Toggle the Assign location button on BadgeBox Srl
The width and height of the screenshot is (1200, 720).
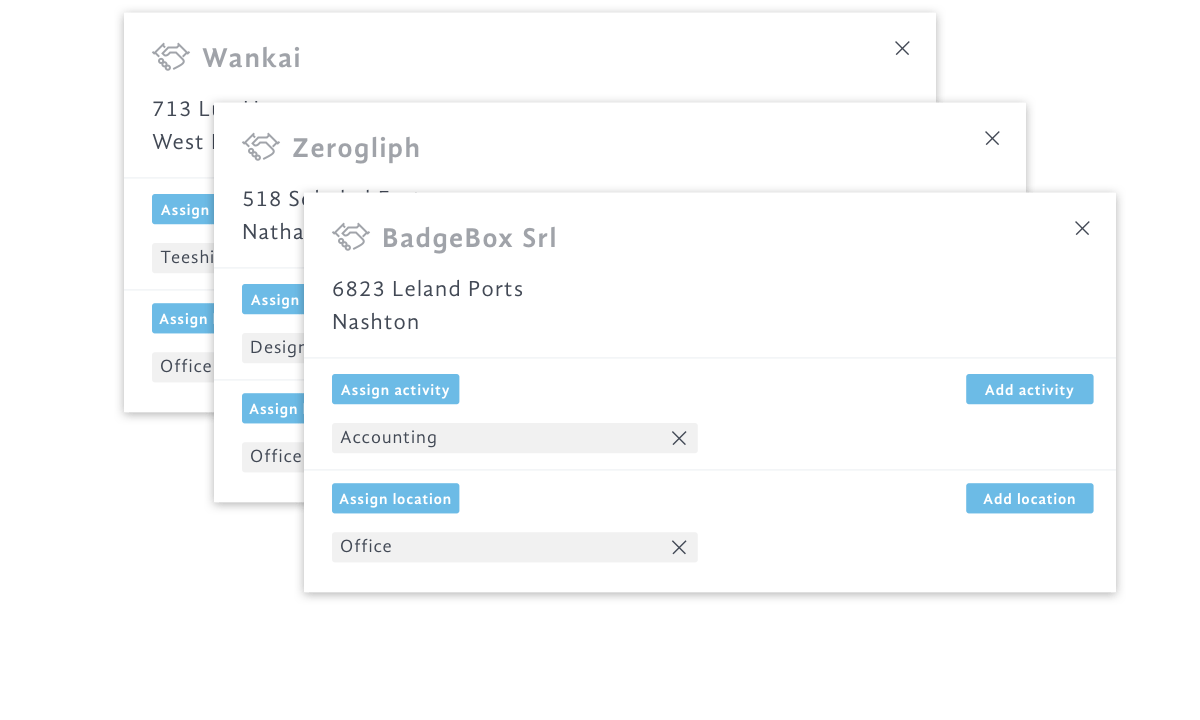(x=395, y=498)
